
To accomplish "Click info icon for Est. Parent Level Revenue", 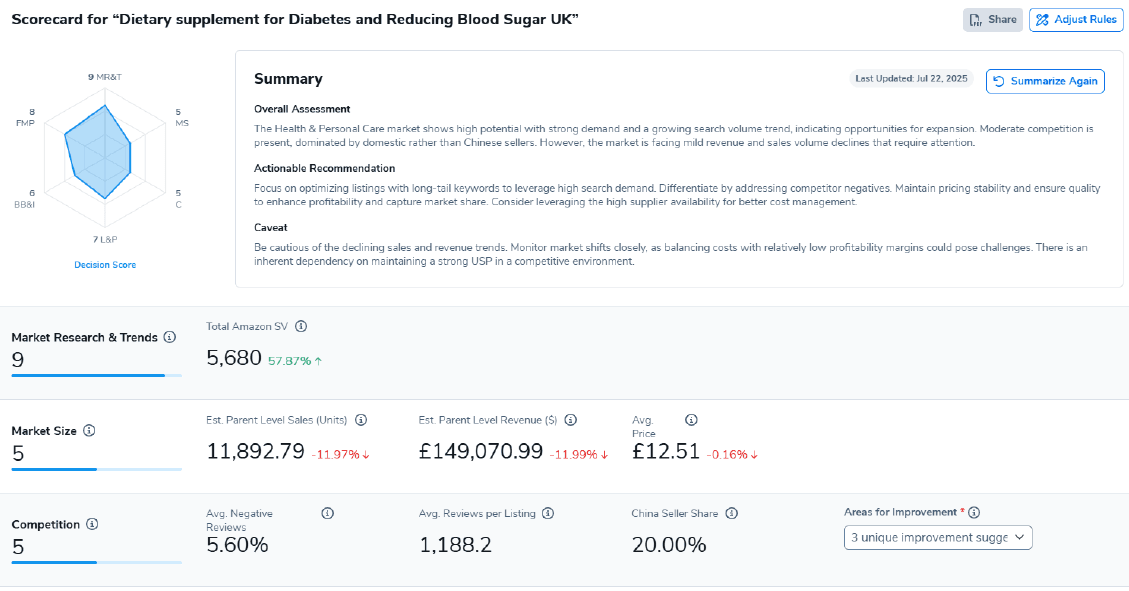I will tap(571, 420).
